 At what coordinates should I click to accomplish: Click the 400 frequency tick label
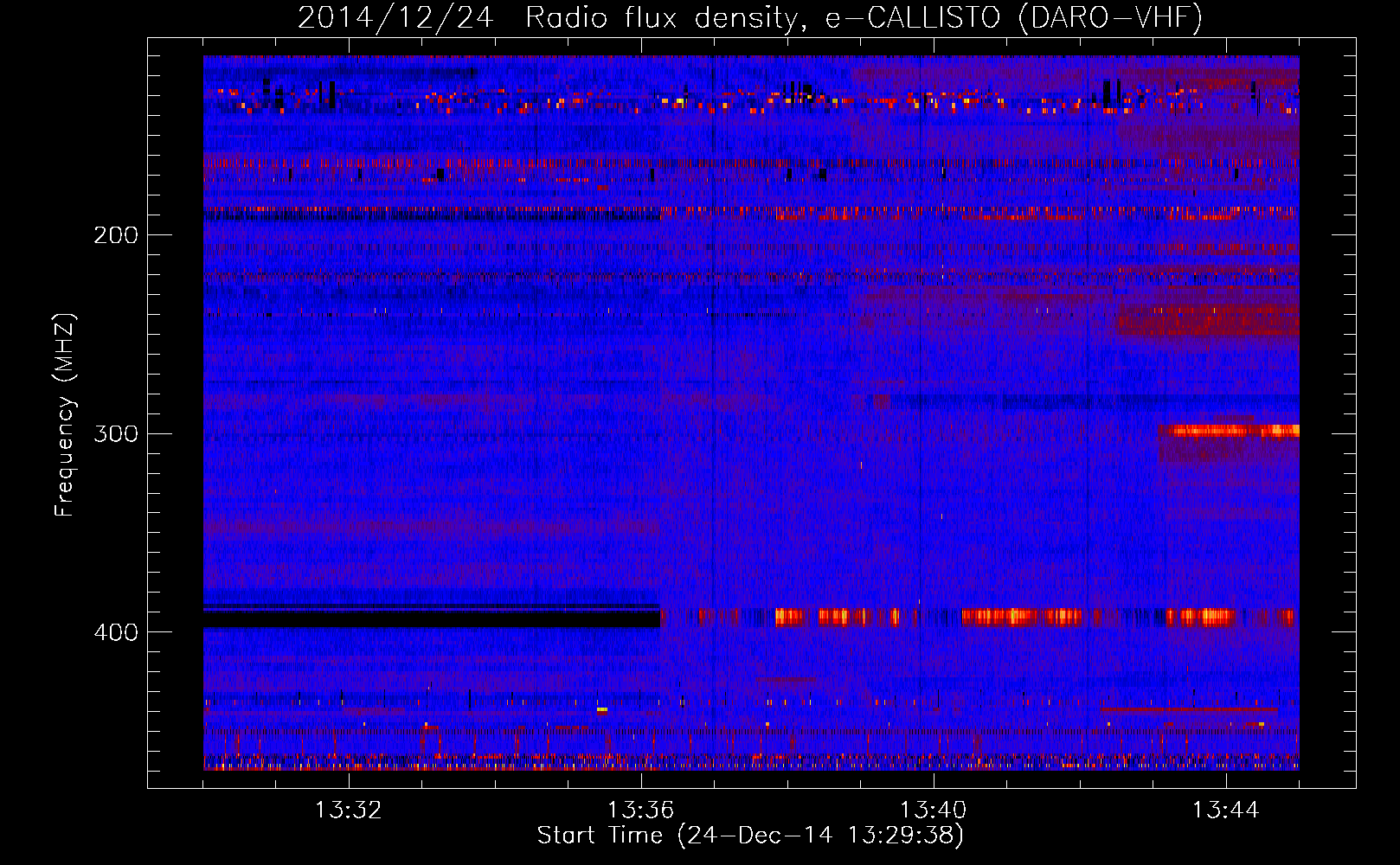point(116,632)
